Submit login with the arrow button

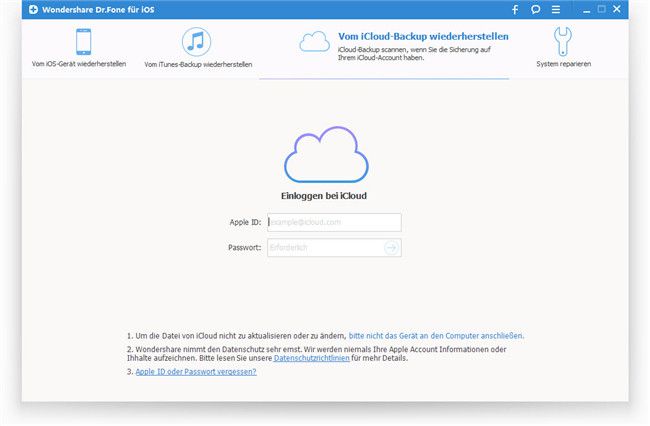click(x=391, y=247)
